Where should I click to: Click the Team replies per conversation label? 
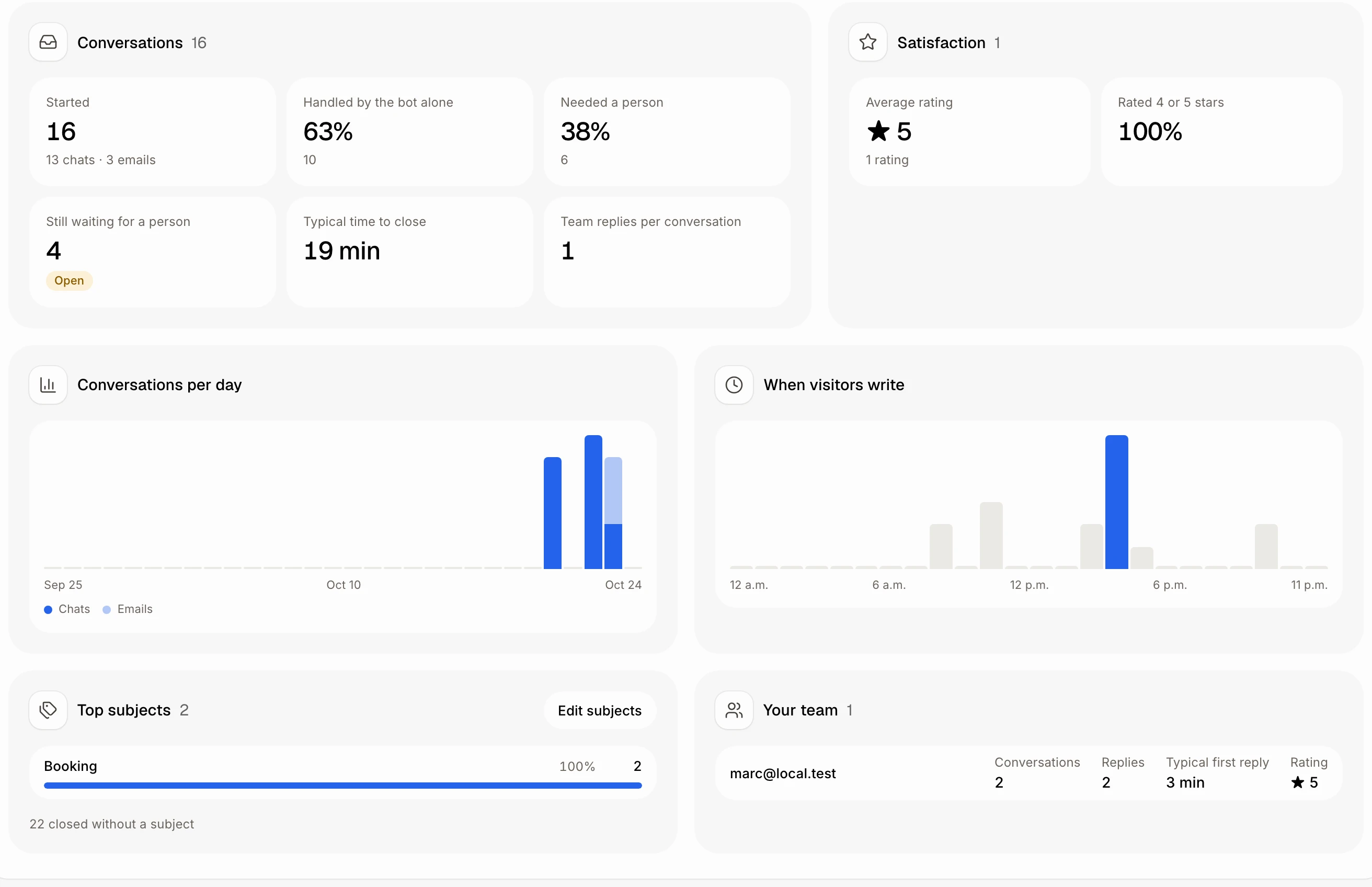point(650,222)
